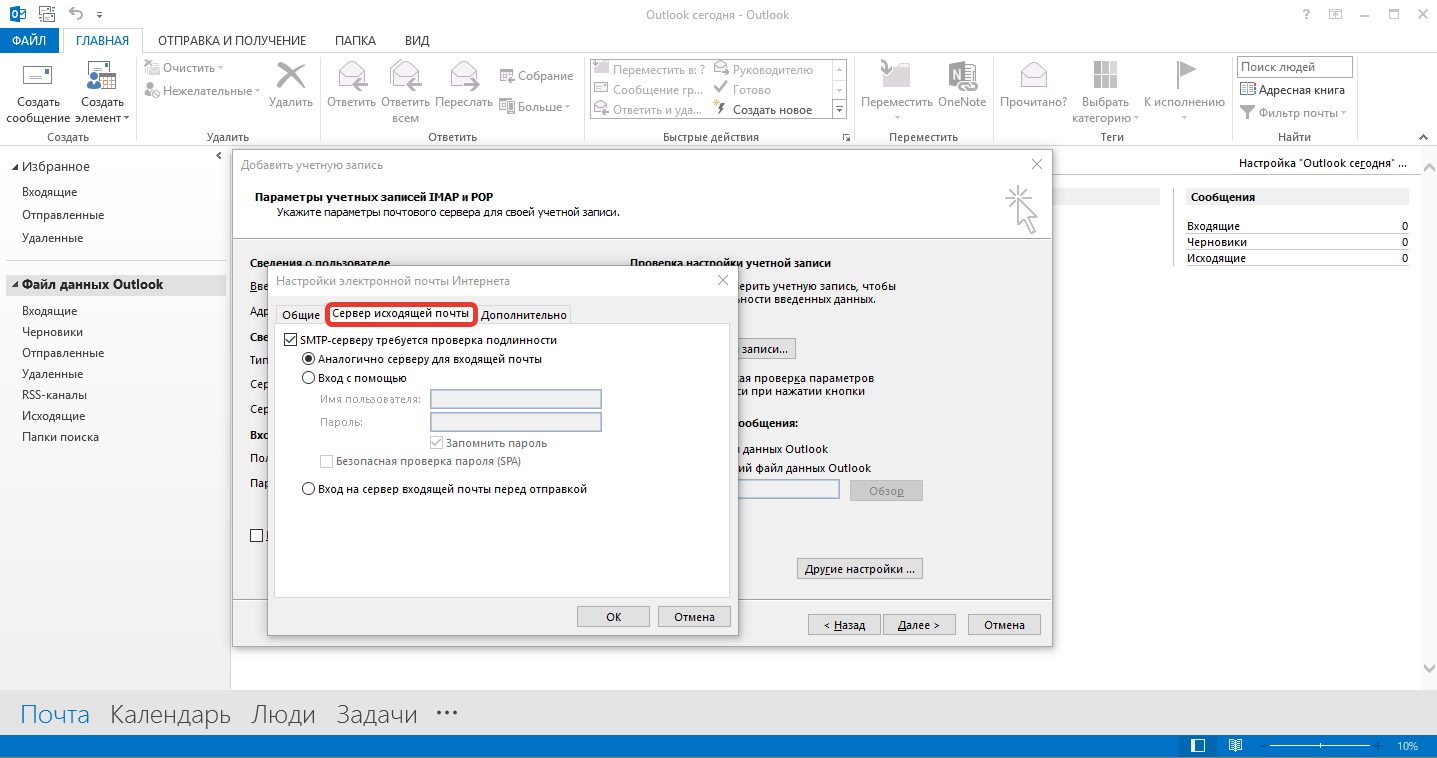Minimize the folder pane arrow
This screenshot has width=1437, height=758.
click(x=219, y=157)
